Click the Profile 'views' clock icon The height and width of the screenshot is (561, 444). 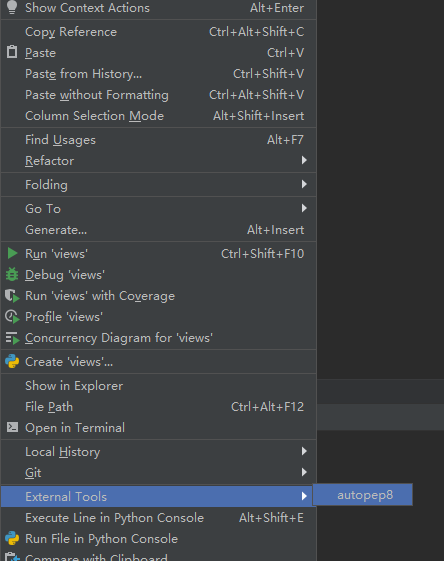pyautogui.click(x=12, y=317)
